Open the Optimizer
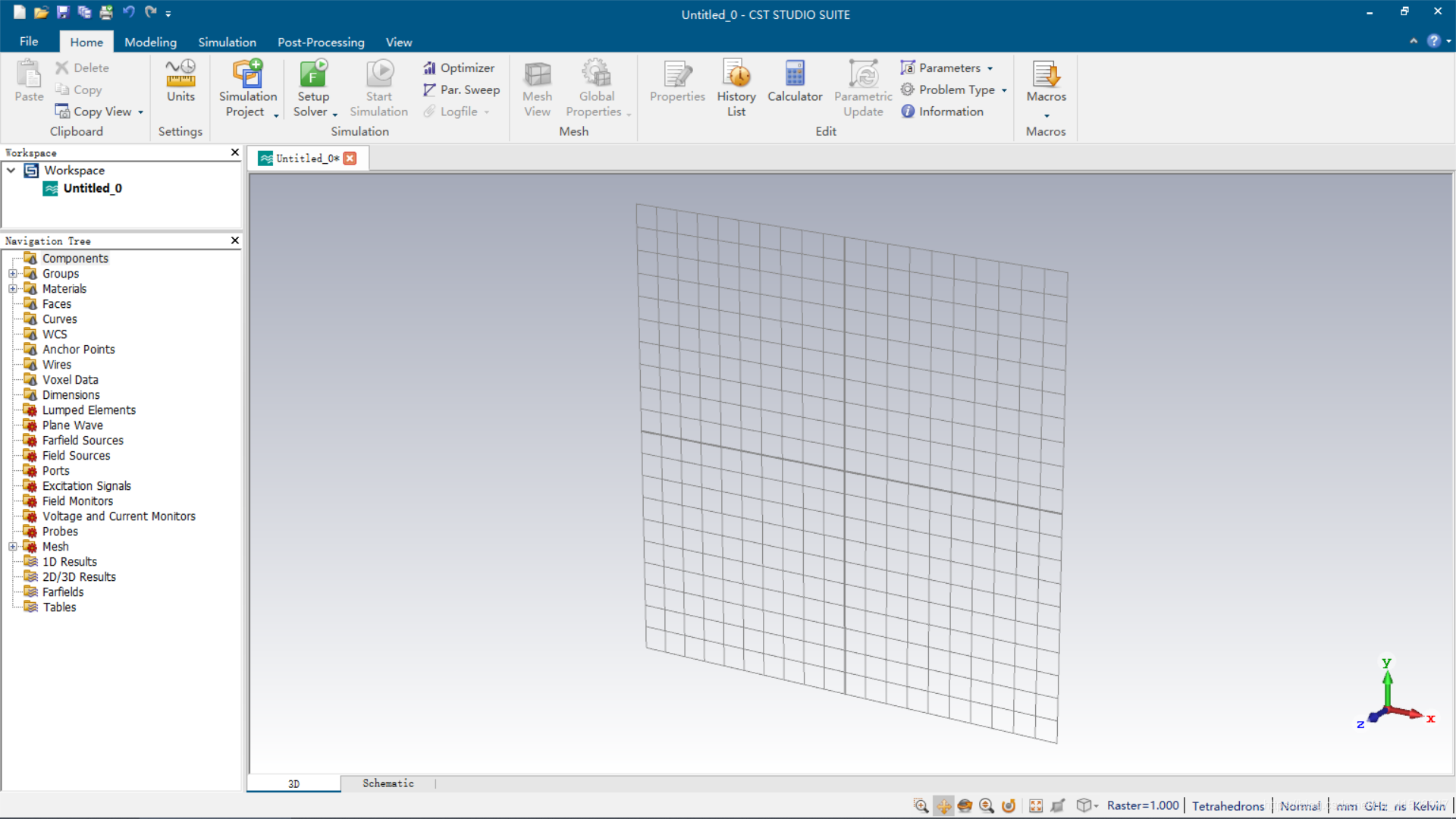 pos(458,67)
